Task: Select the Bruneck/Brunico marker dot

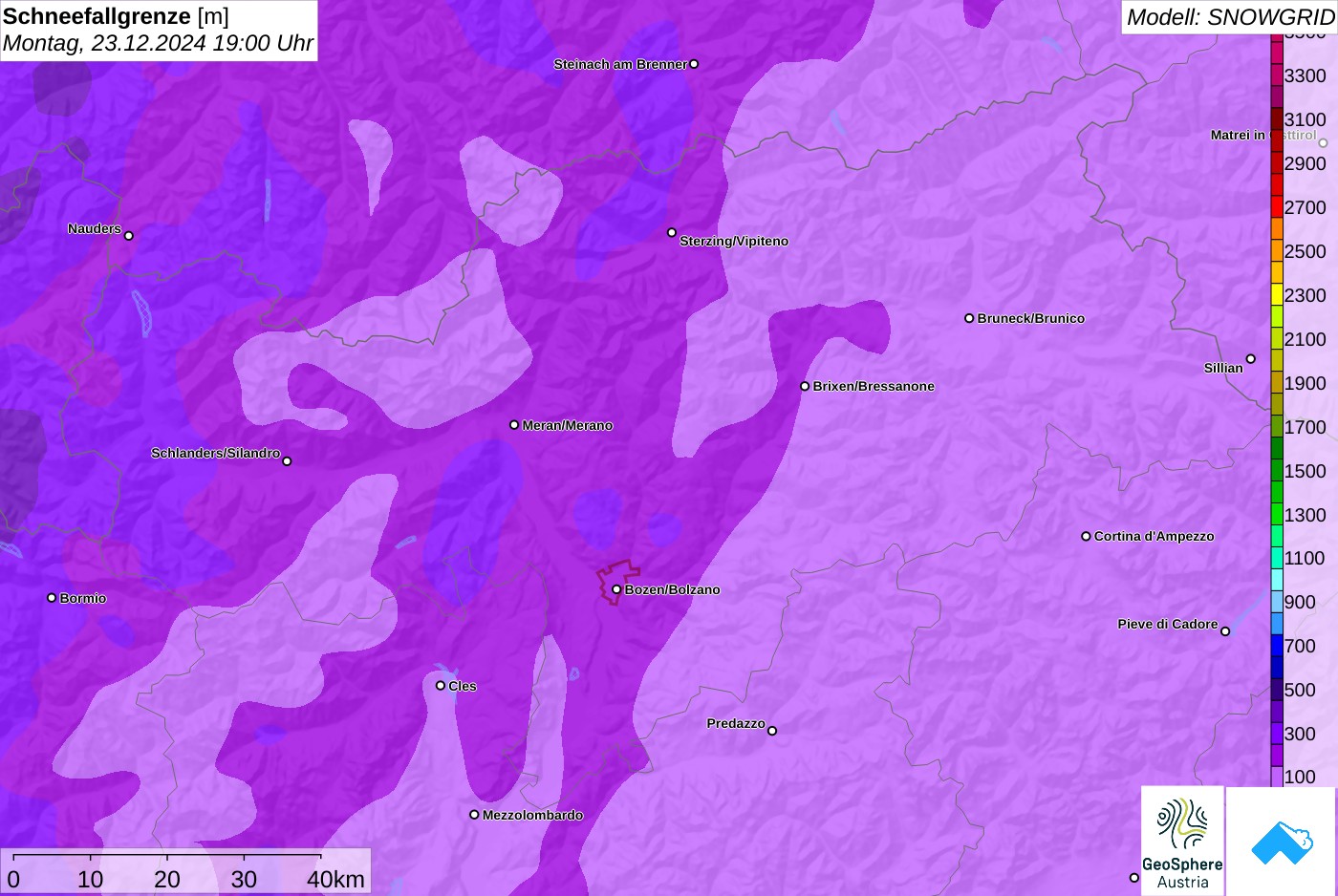Action: pyautogui.click(x=969, y=318)
